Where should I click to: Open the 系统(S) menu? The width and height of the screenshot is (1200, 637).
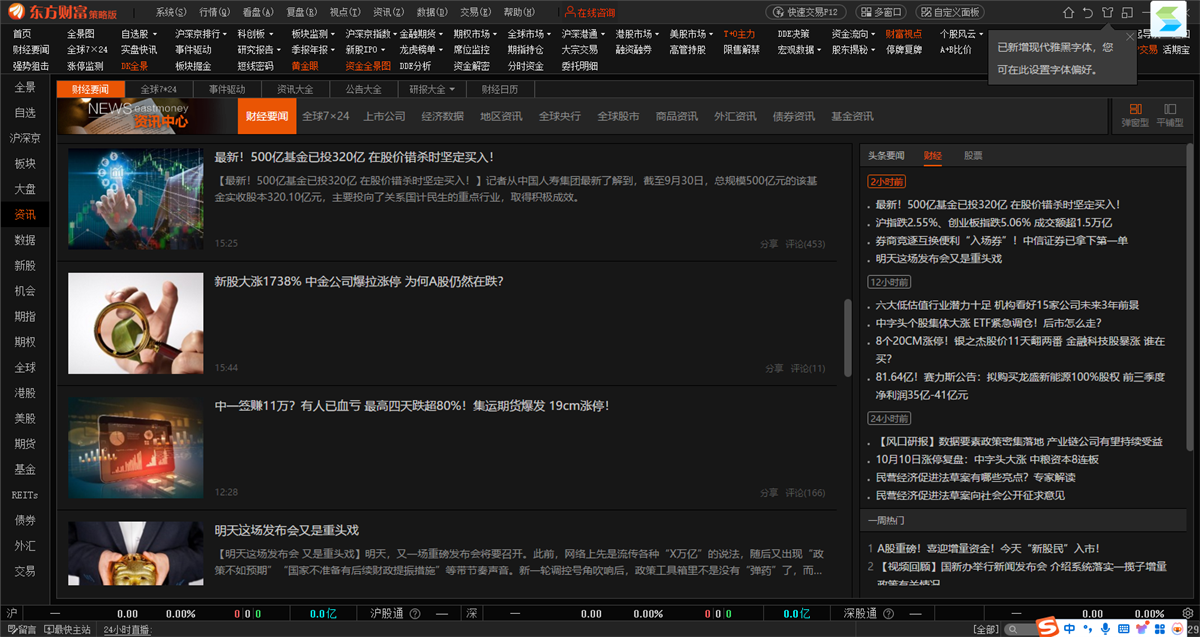(x=171, y=13)
